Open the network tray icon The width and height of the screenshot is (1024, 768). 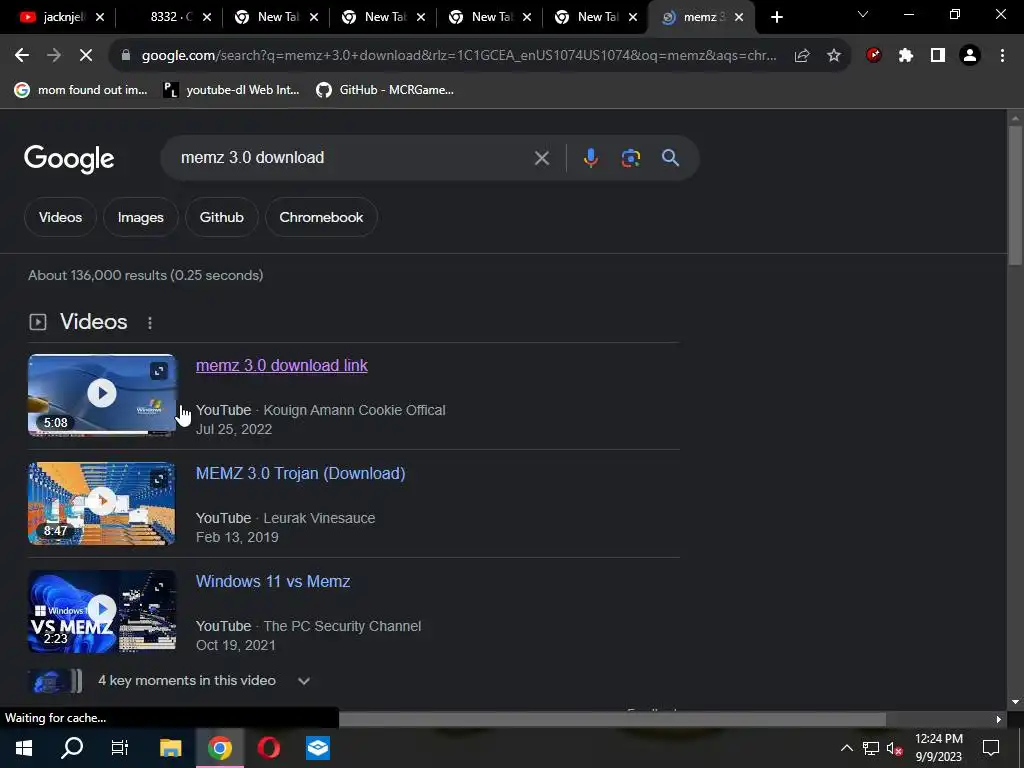point(871,748)
